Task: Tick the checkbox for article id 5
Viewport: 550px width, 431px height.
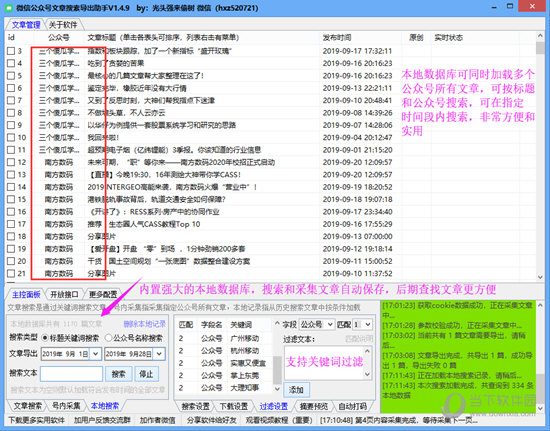Action: tap(11, 76)
